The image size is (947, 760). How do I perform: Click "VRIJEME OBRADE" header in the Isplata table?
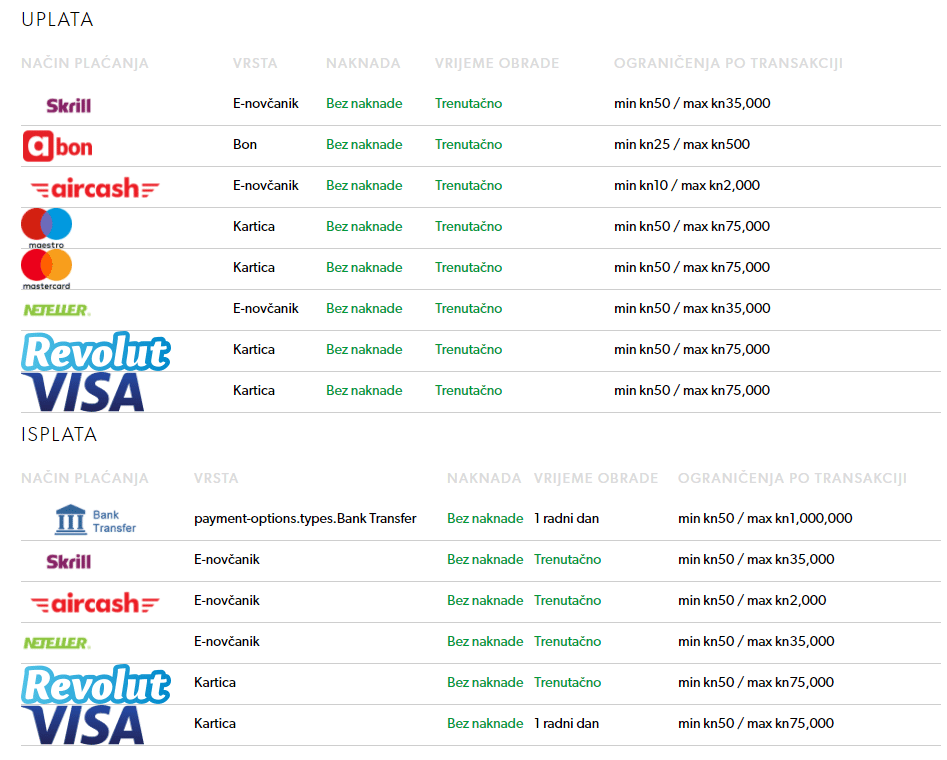click(x=596, y=478)
